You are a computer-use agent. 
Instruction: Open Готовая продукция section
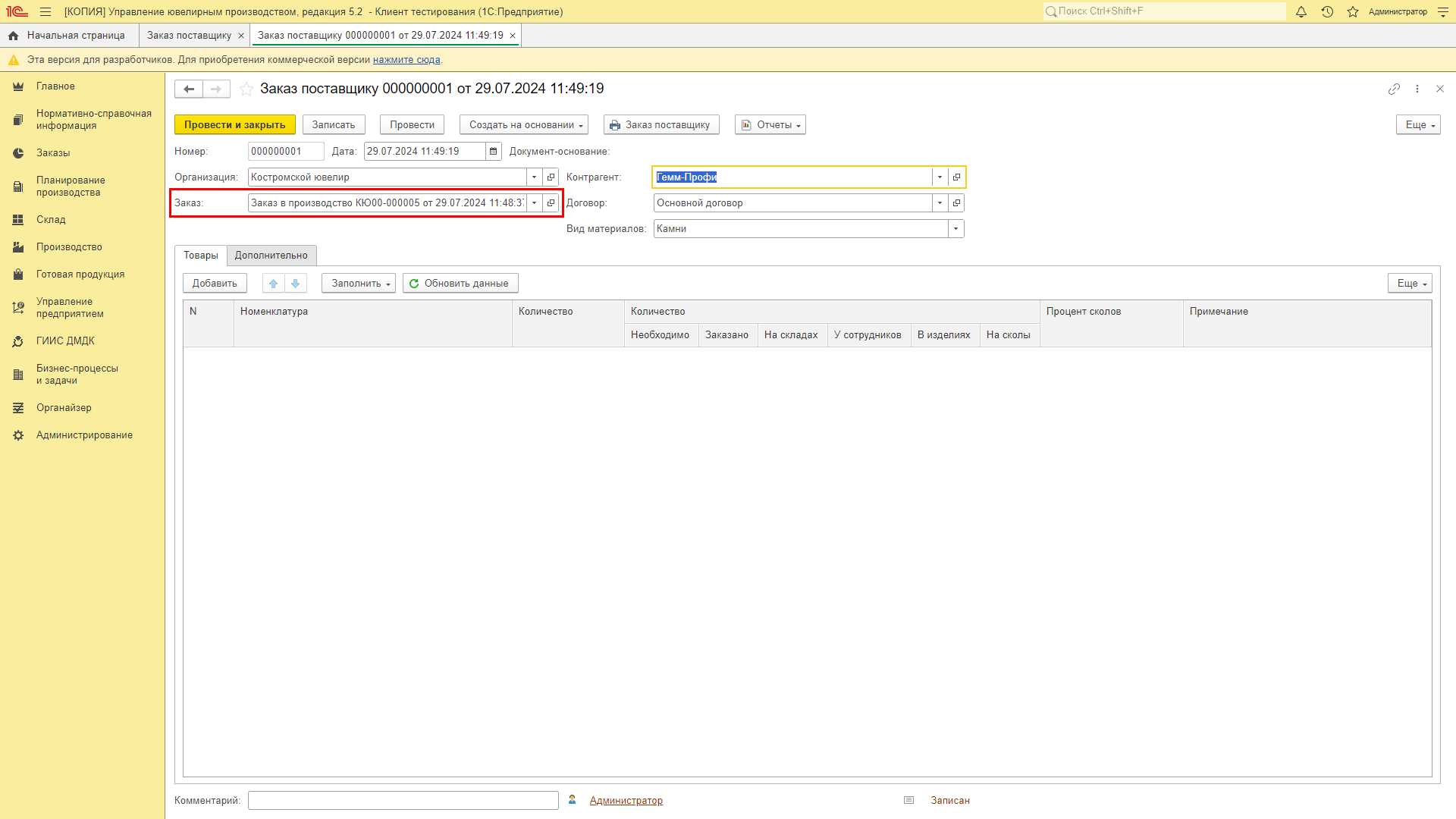tap(80, 275)
